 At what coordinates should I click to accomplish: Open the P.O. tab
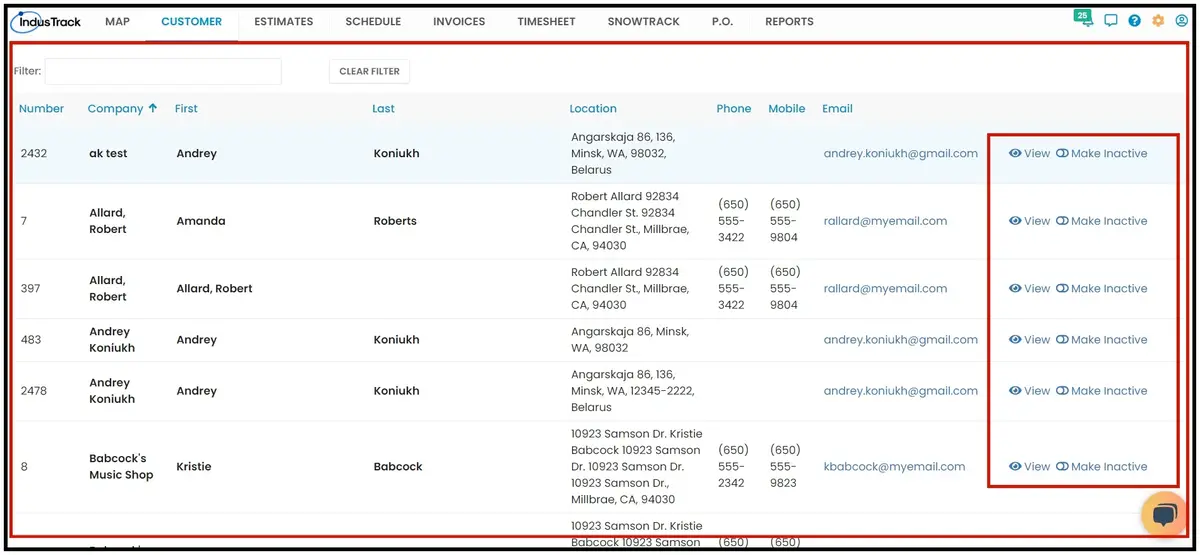point(722,22)
